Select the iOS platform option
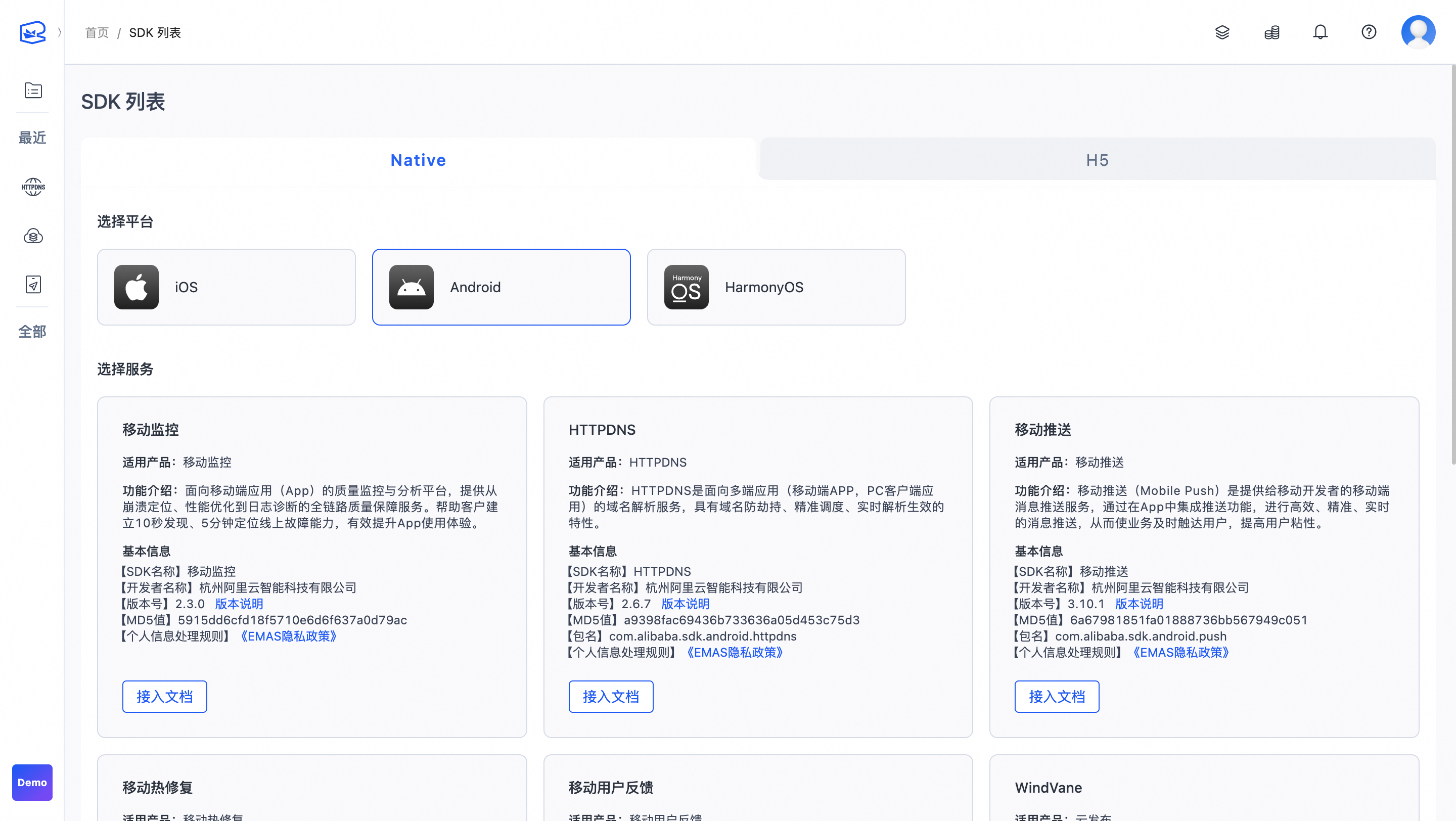The image size is (1456, 821). click(x=226, y=287)
